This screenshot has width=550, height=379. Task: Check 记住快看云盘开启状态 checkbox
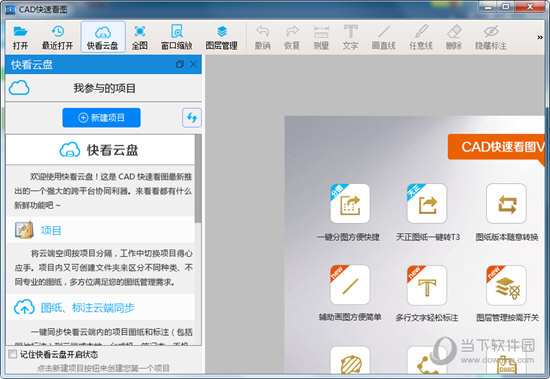coord(13,354)
